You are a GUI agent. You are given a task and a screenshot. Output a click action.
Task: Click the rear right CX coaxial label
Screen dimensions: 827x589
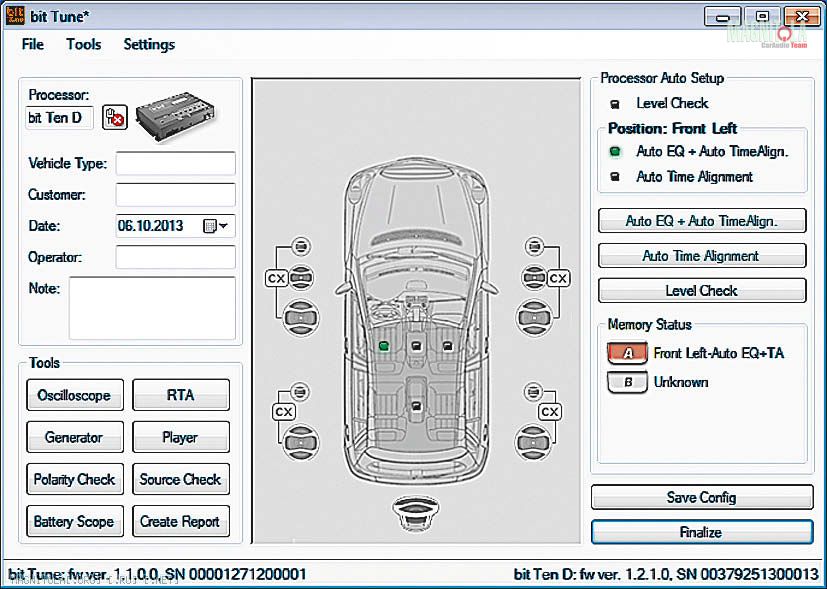[x=550, y=412]
